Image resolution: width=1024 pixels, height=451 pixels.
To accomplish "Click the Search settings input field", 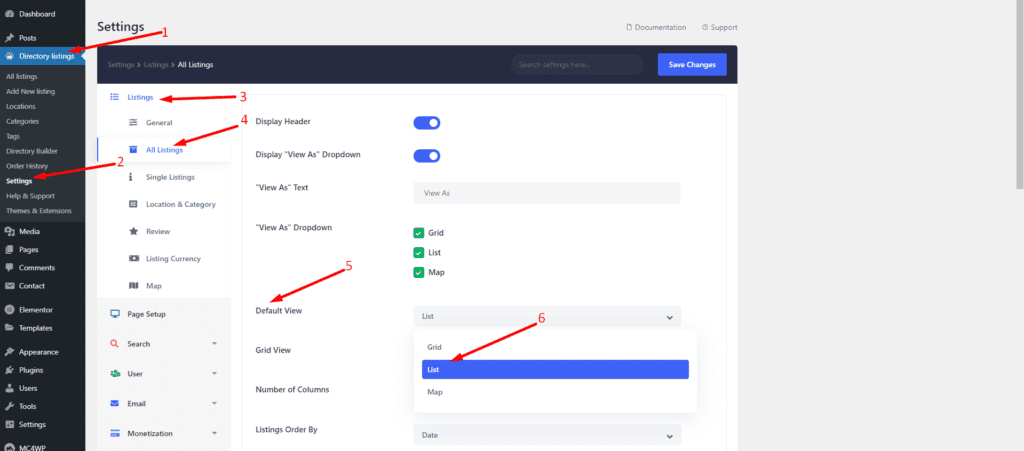I will (577, 65).
